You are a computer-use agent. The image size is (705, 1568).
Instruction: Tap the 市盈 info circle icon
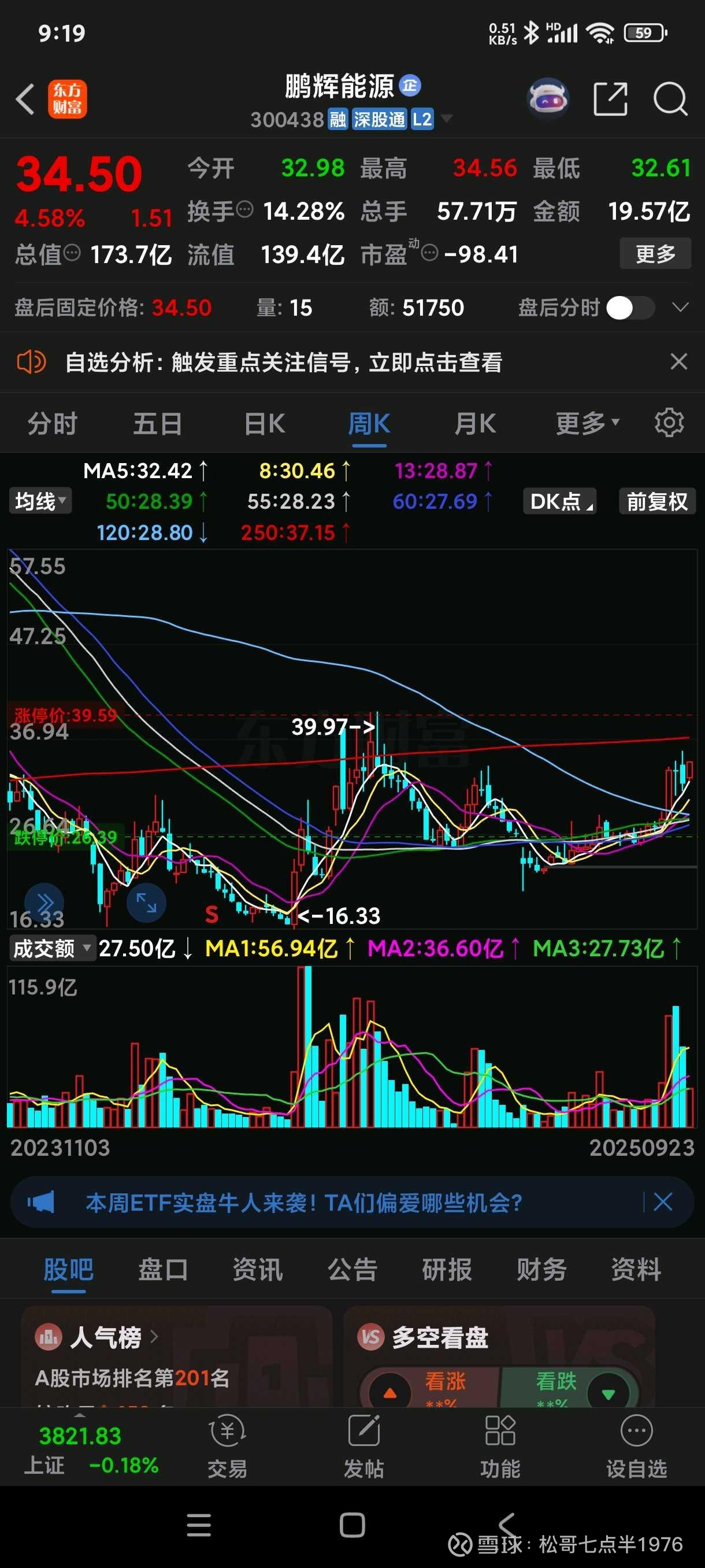coord(429,253)
